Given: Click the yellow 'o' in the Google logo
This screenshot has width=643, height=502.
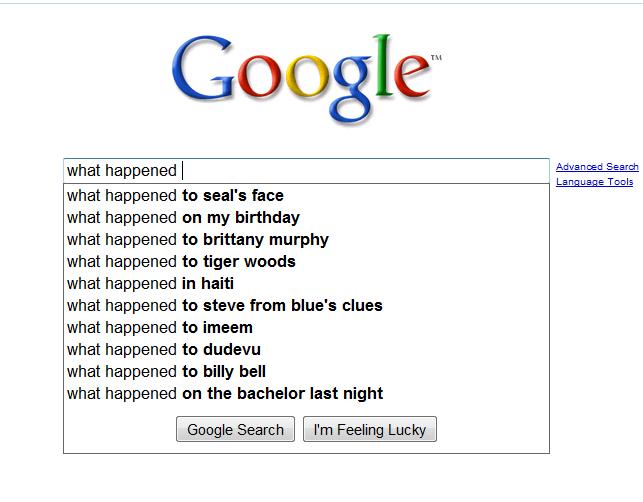Looking at the screenshot, I should pyautogui.click(x=308, y=76).
